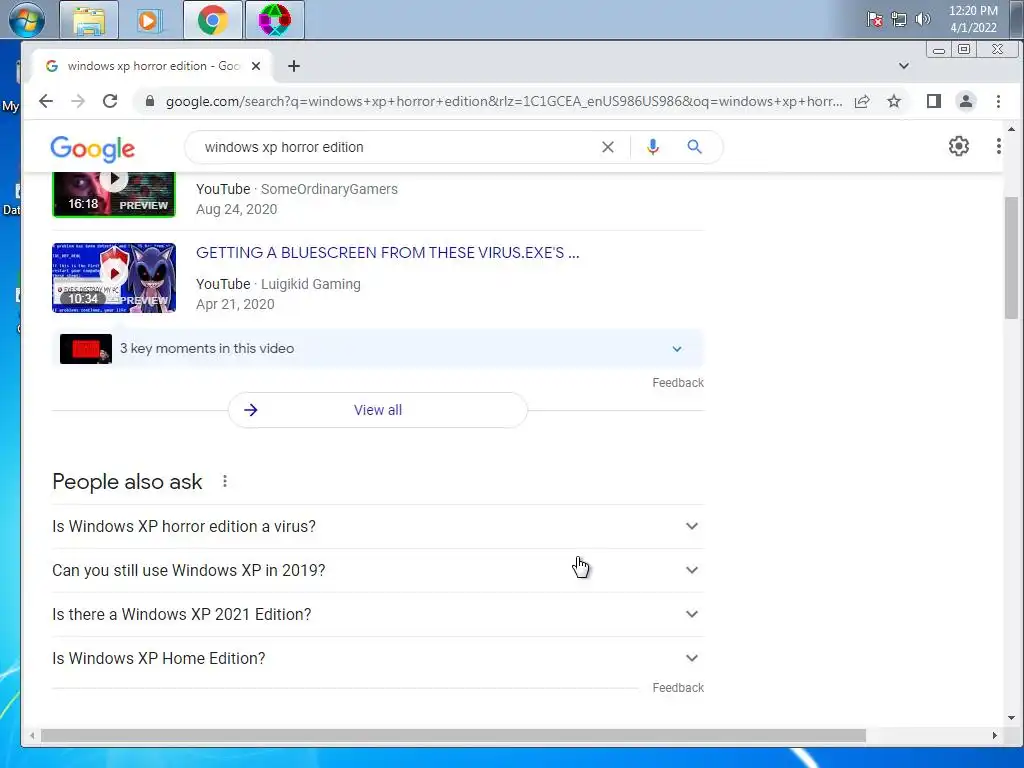Click horizontal scrollbar right arrow
The height and width of the screenshot is (768, 1024).
point(994,735)
